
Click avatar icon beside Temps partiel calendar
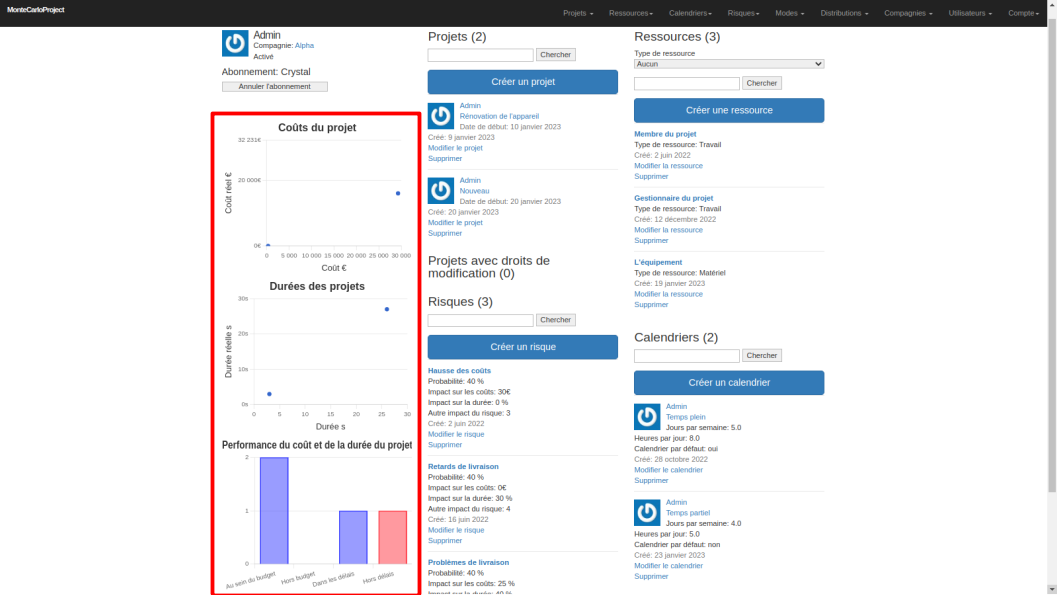[x=647, y=513]
